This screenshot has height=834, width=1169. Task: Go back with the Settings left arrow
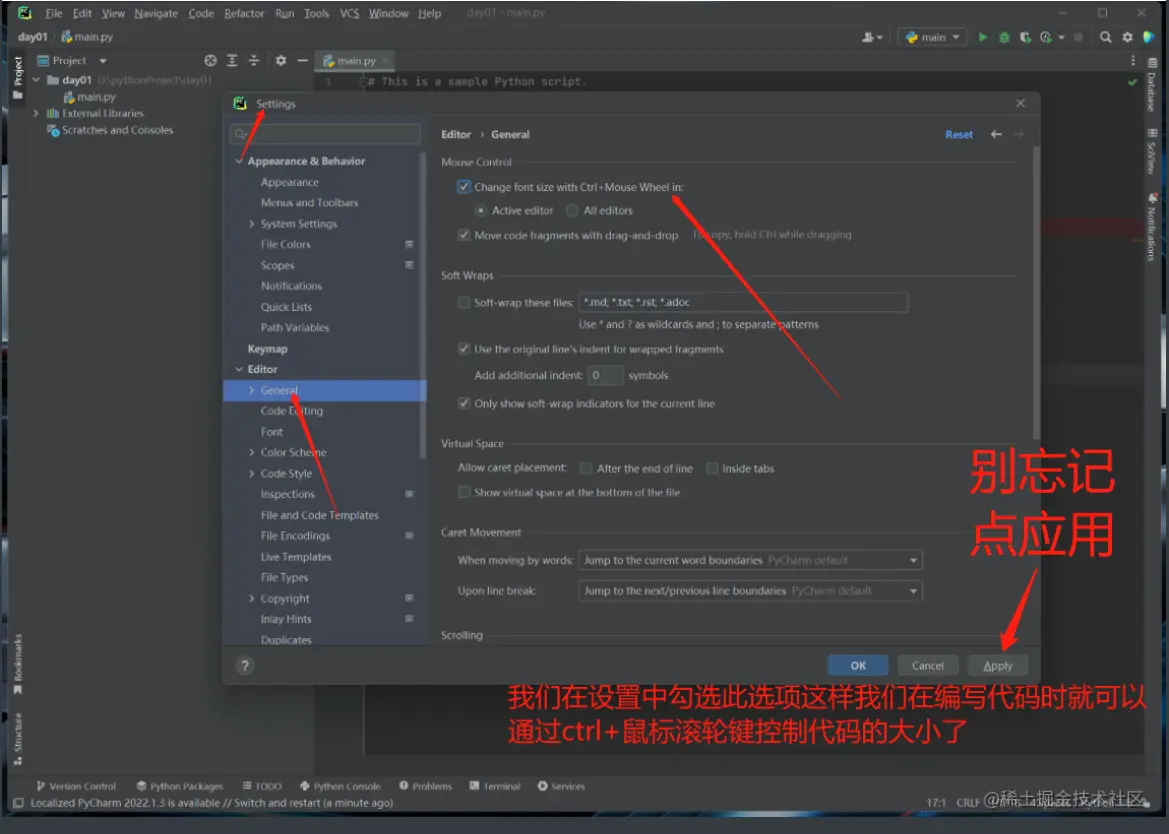tap(996, 134)
